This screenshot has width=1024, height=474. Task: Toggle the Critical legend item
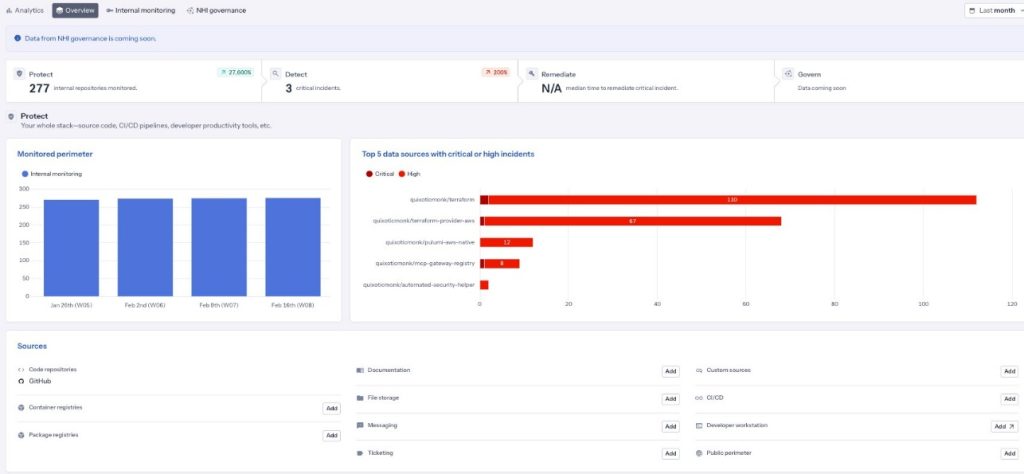tap(380, 174)
